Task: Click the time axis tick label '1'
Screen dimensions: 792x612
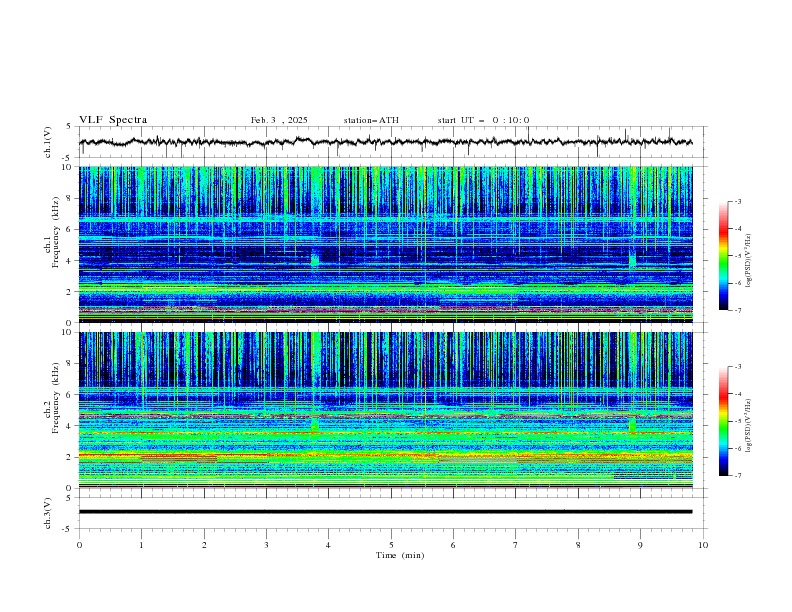Action: 141,545
